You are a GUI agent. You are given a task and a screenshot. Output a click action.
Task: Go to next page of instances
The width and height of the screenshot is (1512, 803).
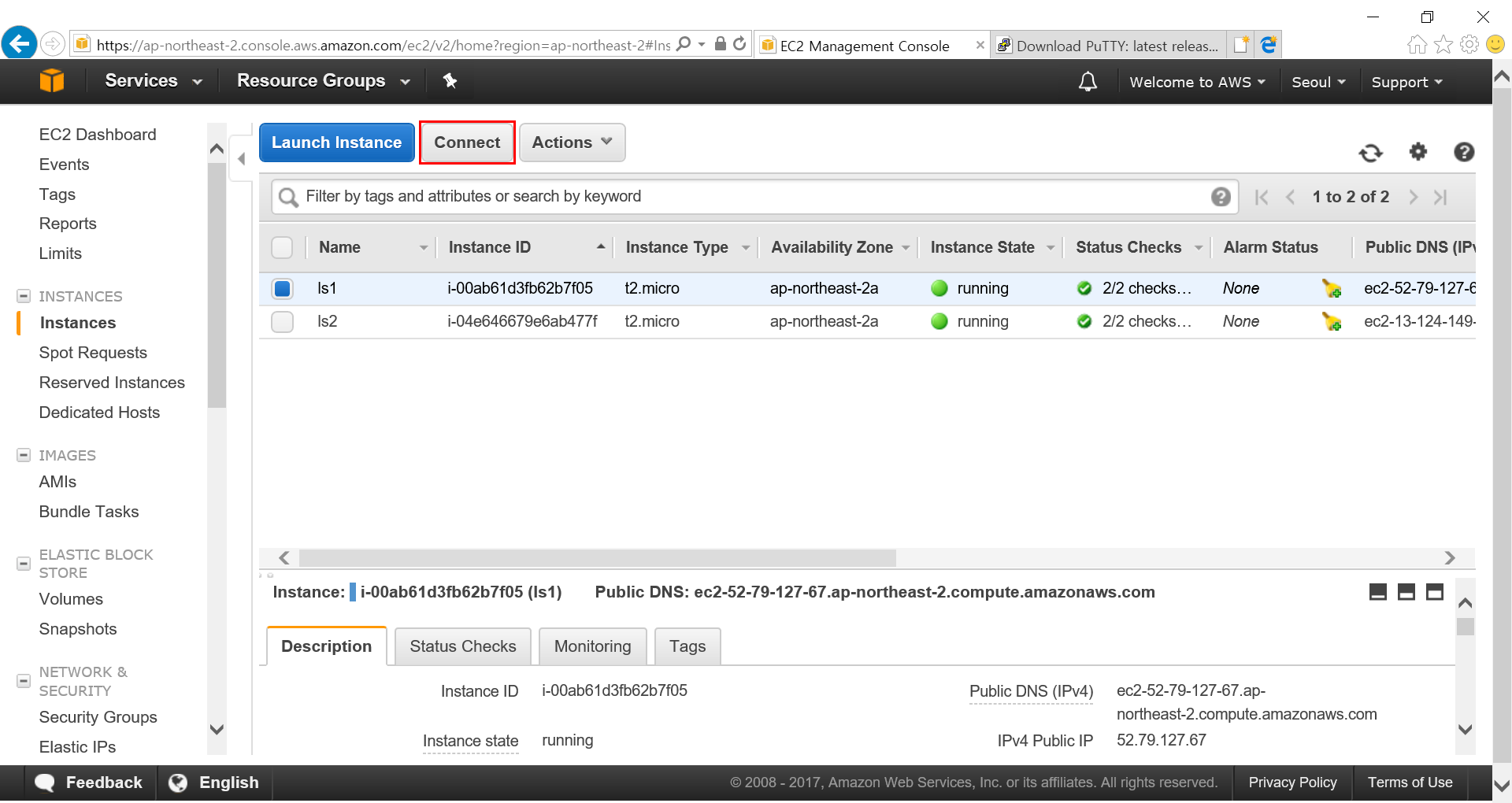(x=1414, y=198)
